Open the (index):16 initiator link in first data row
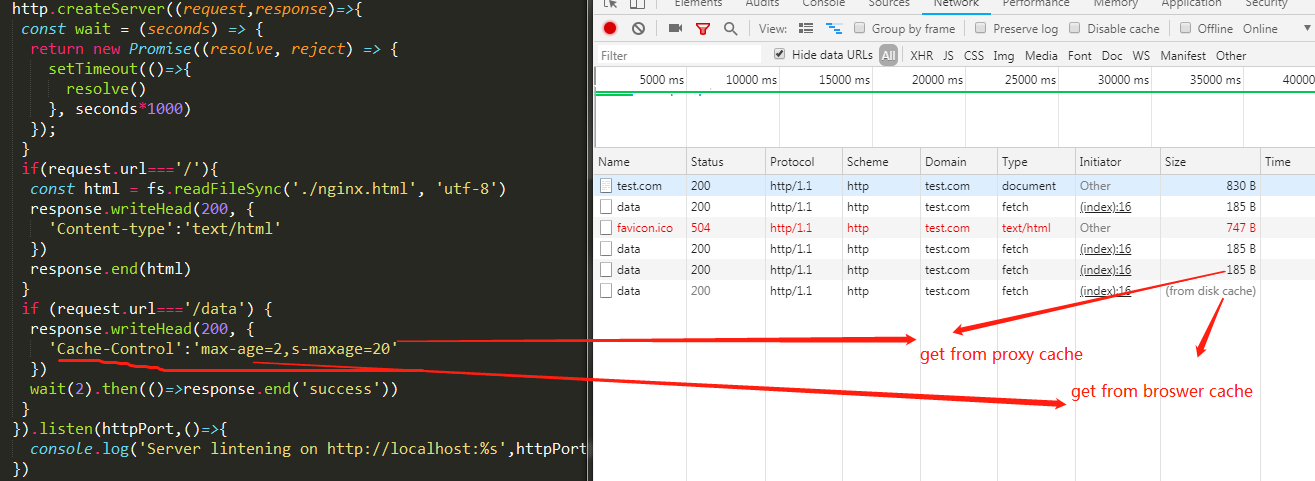 (1105, 207)
